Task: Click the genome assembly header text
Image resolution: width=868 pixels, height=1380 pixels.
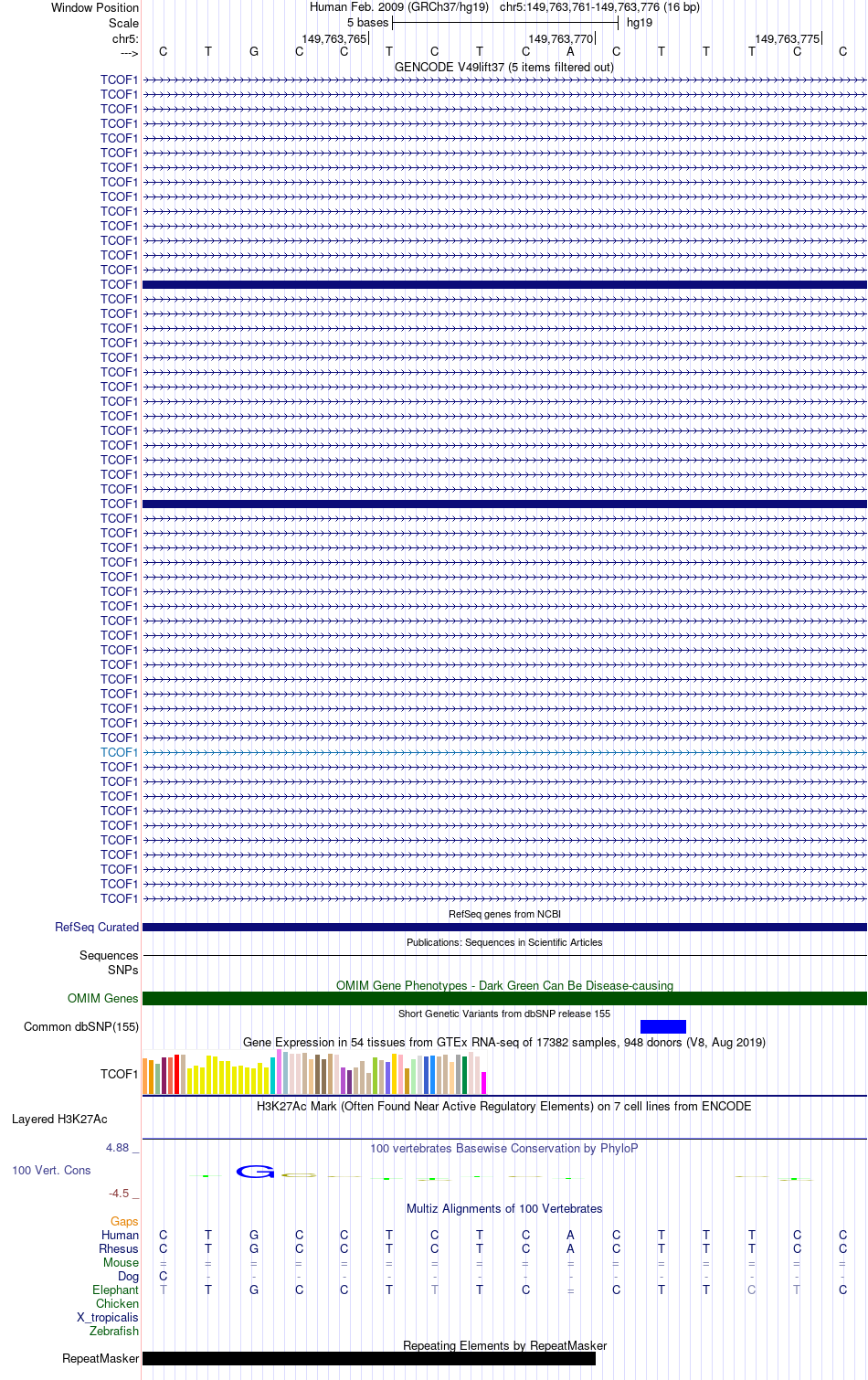Action: point(504,7)
